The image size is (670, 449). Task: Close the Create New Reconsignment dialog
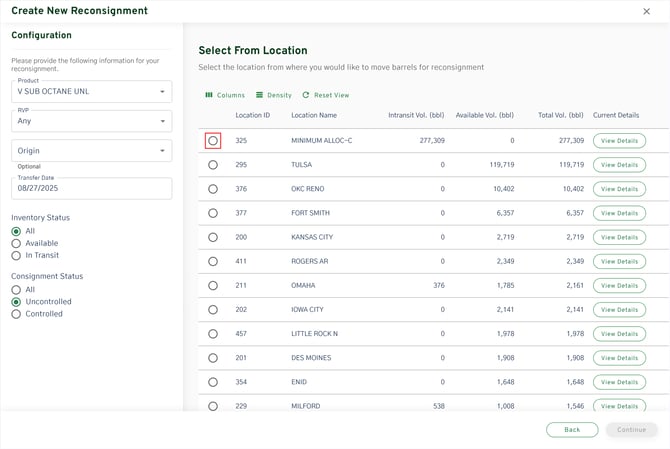tap(646, 11)
